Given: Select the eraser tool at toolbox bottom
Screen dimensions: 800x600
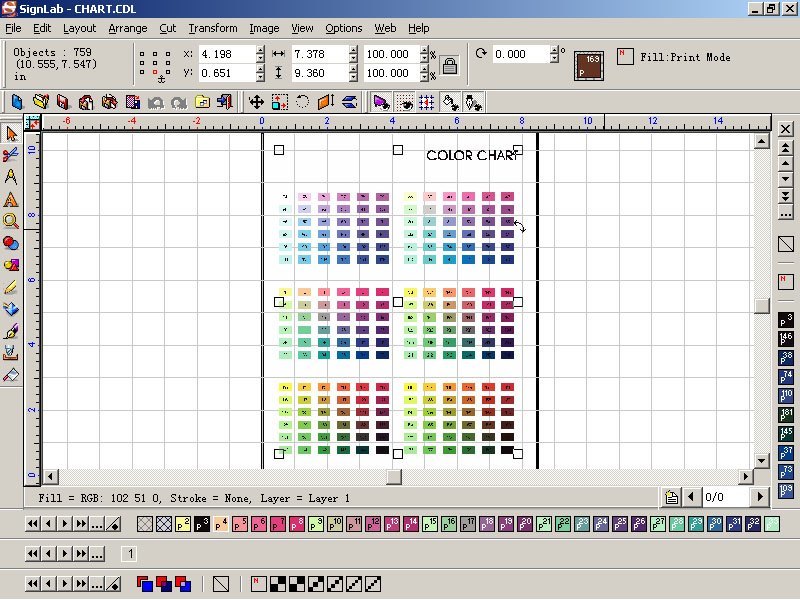Looking at the screenshot, I should (11, 375).
